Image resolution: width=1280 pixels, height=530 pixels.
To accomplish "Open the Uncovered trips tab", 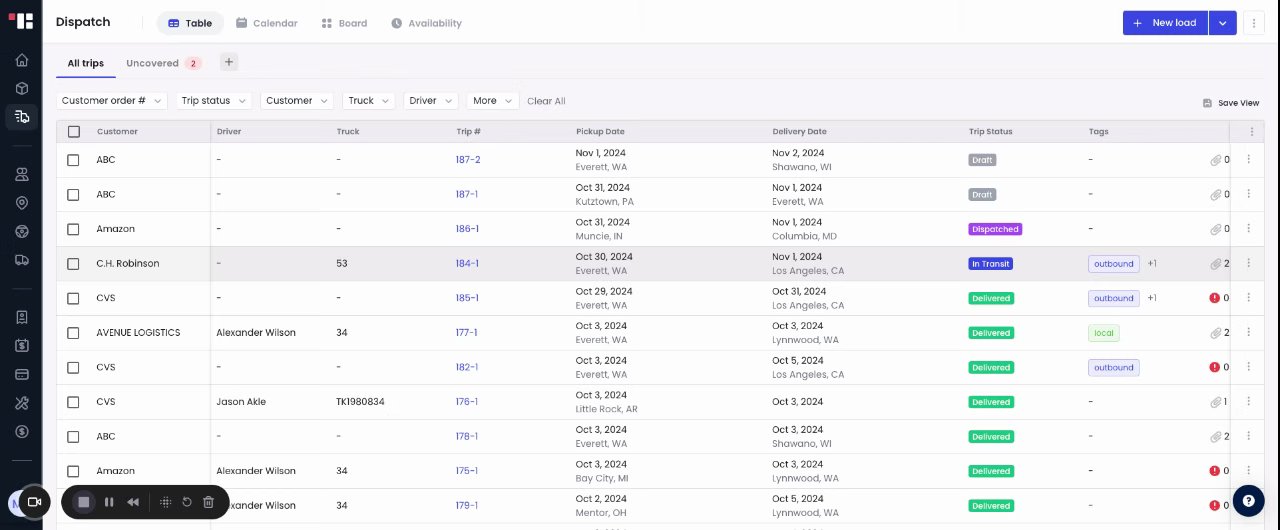I will click(152, 63).
